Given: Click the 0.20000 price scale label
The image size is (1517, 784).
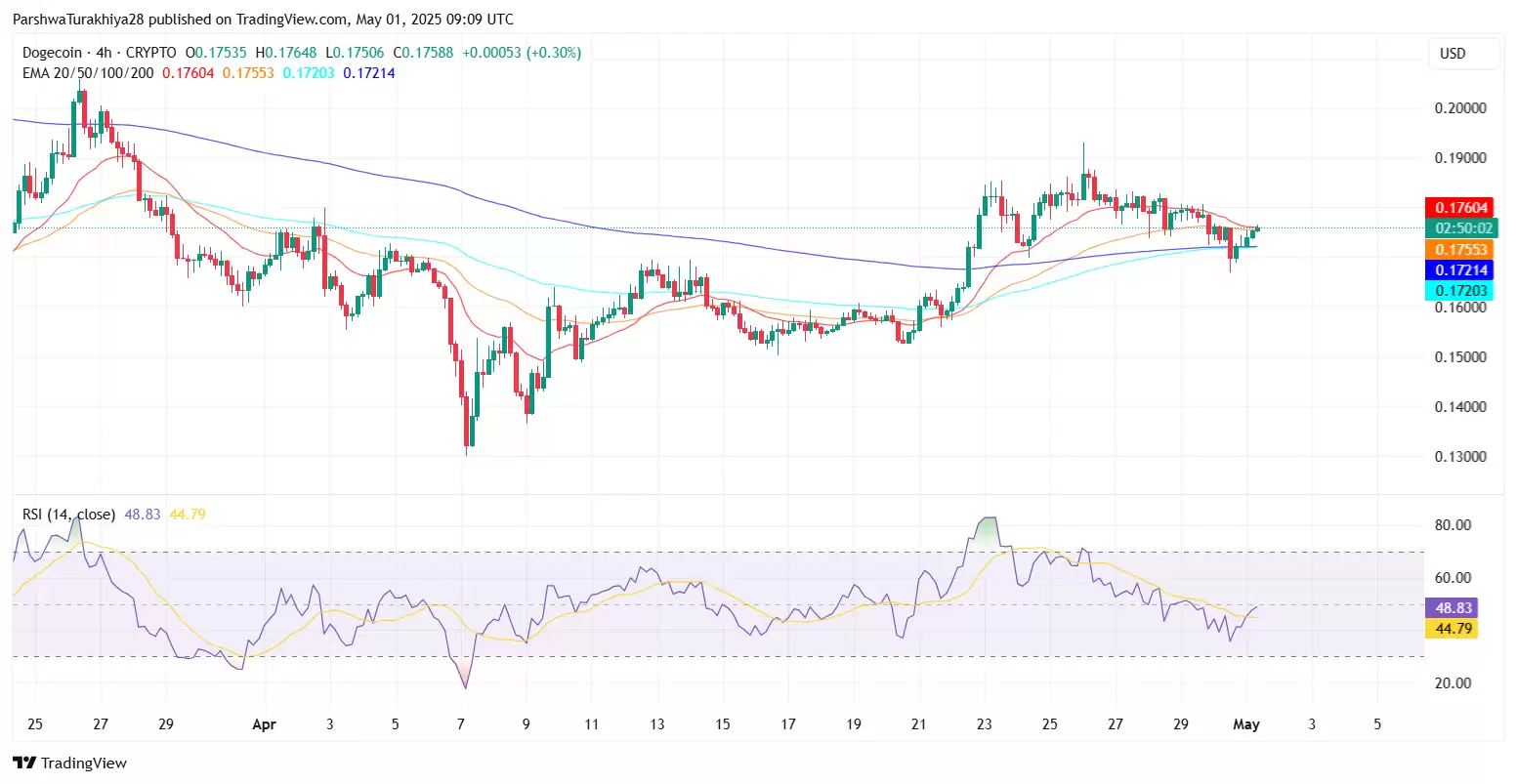Looking at the screenshot, I should (1460, 108).
